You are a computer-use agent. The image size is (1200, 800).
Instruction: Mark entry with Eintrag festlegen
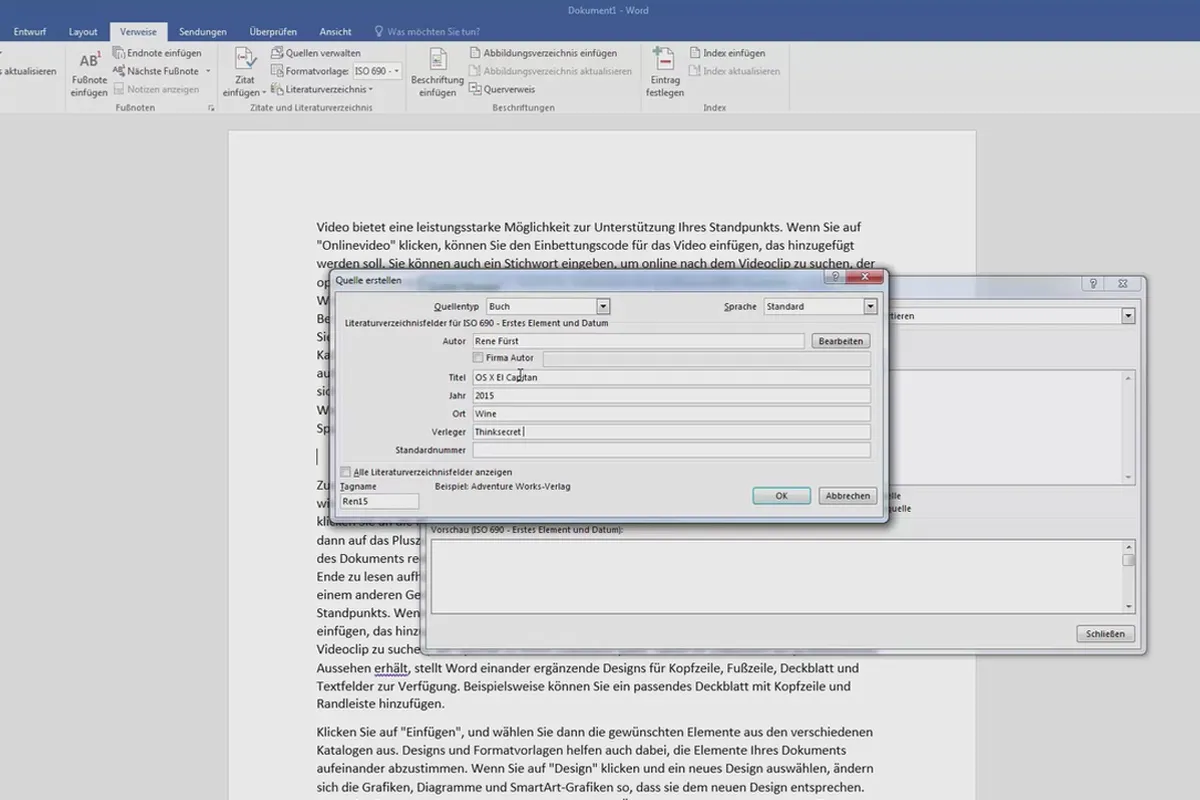(665, 73)
